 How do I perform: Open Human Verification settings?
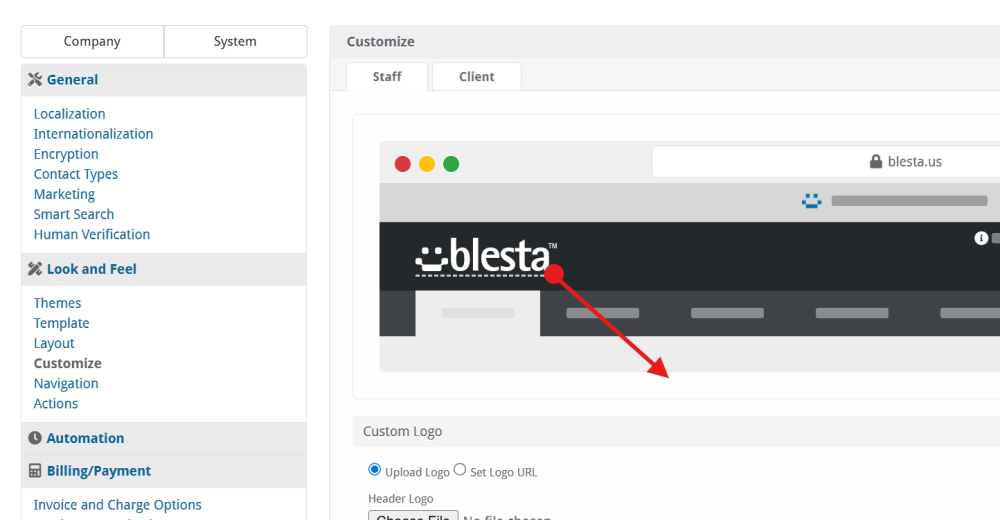tap(92, 235)
